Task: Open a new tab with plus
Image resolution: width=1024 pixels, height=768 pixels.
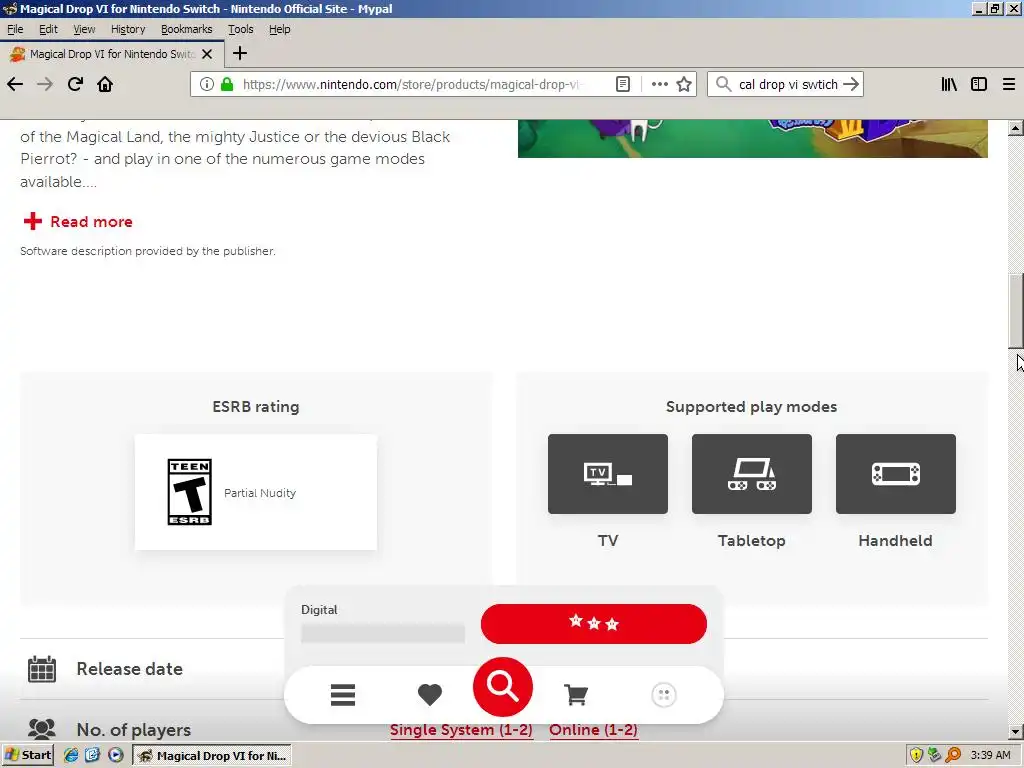Action: (x=240, y=54)
